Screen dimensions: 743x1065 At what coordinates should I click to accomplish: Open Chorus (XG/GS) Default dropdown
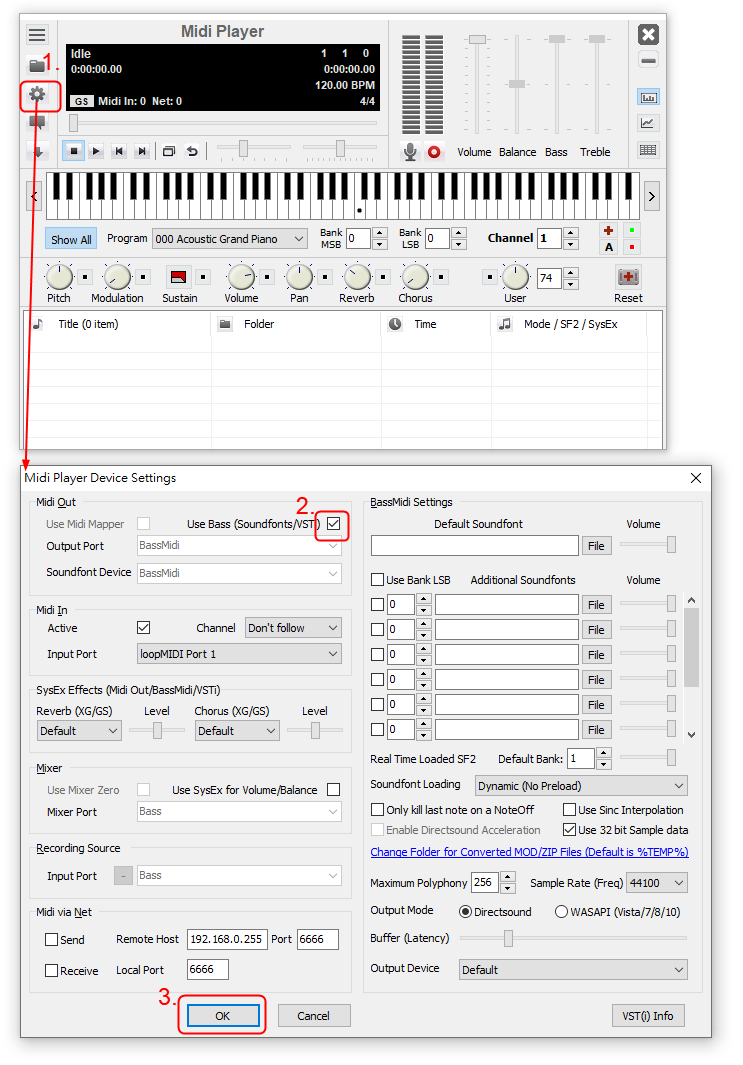click(237, 731)
